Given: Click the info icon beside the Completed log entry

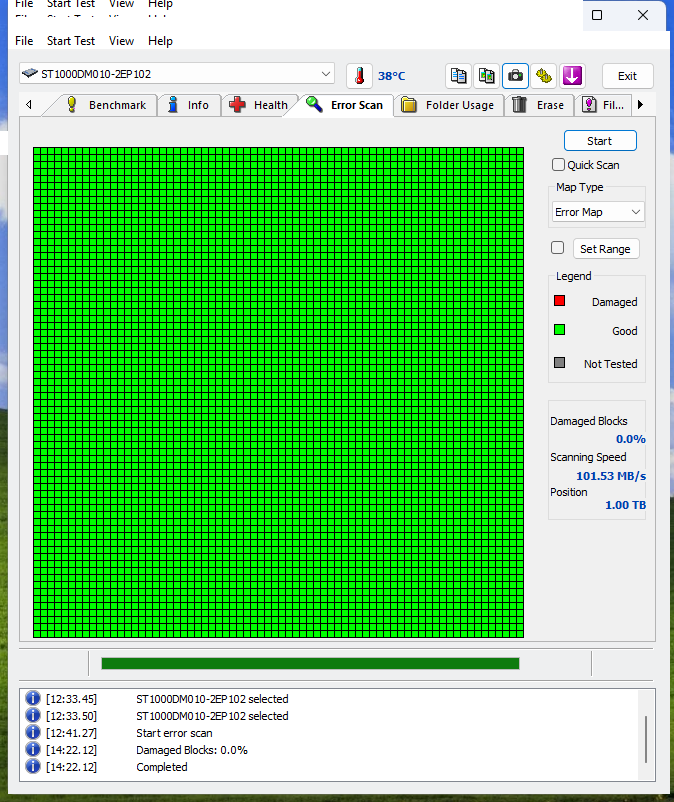Looking at the screenshot, I should click(x=33, y=767).
